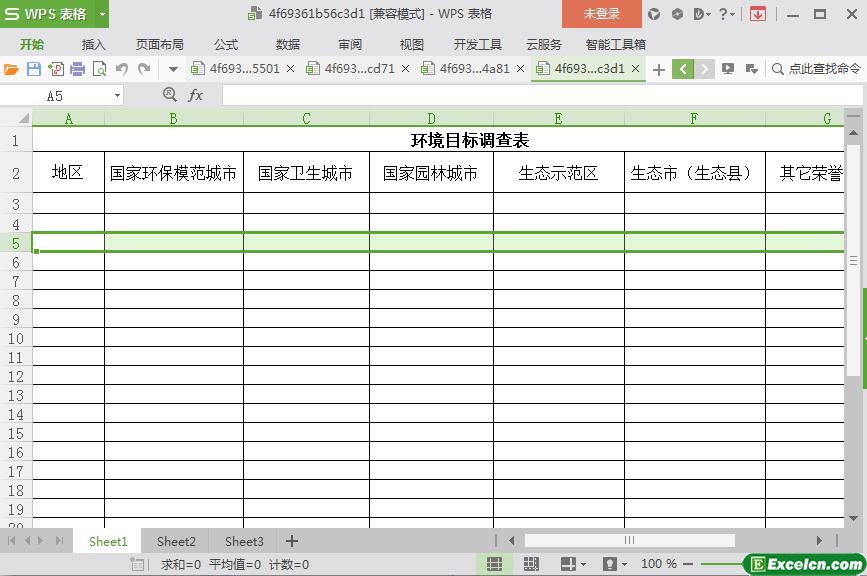Open the 云服务 ribbon tab
Screen dimensions: 867x576
tap(544, 44)
